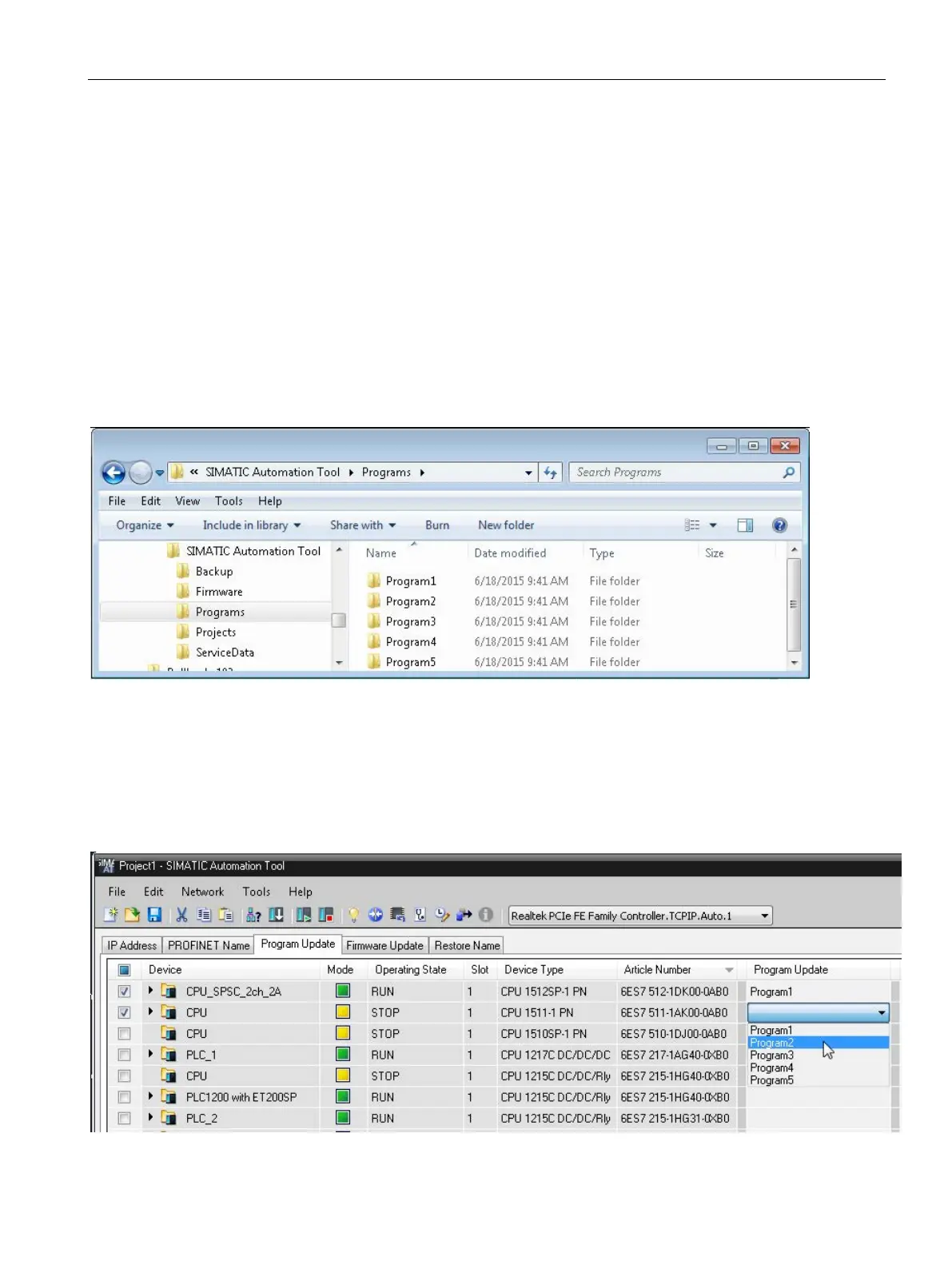The height and width of the screenshot is (1269, 952).
Task: Expand the PLC_2 device node
Action: pyautogui.click(x=150, y=1118)
